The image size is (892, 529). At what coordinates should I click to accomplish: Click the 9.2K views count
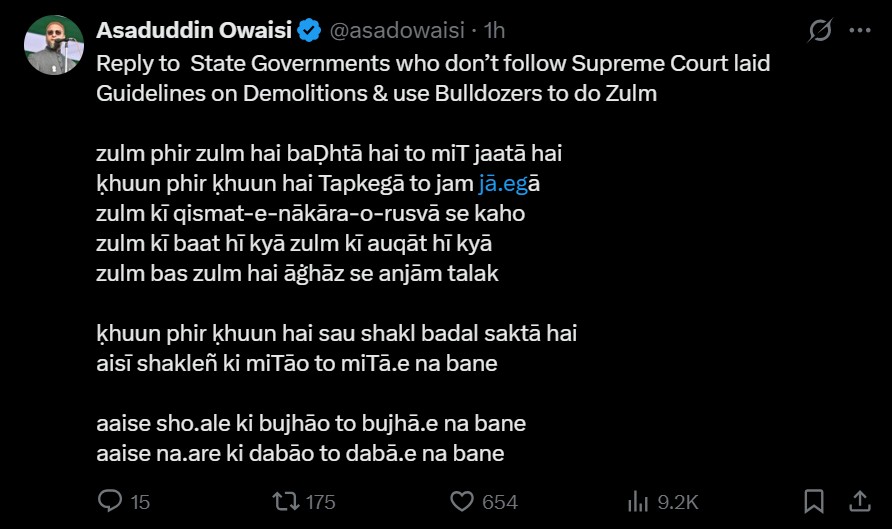[x=677, y=501]
